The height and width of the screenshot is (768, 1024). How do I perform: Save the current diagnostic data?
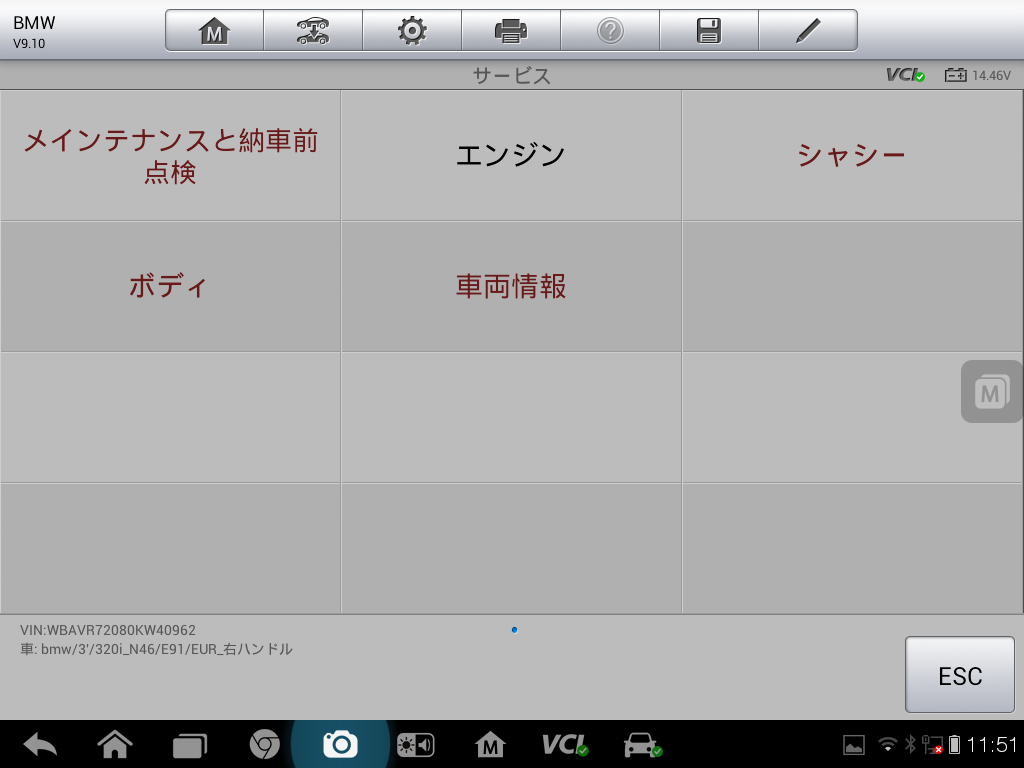pos(709,30)
